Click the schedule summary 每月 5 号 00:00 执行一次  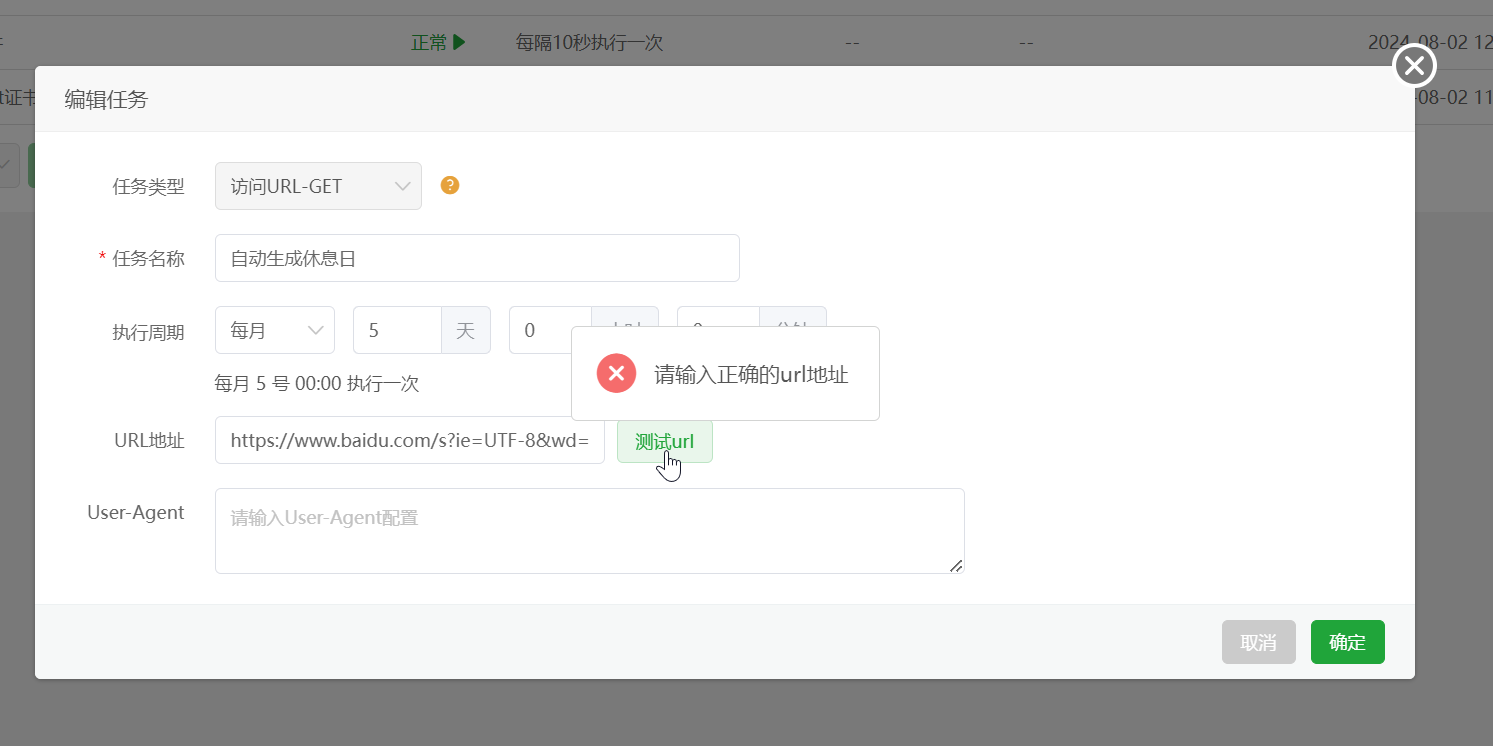click(x=317, y=383)
